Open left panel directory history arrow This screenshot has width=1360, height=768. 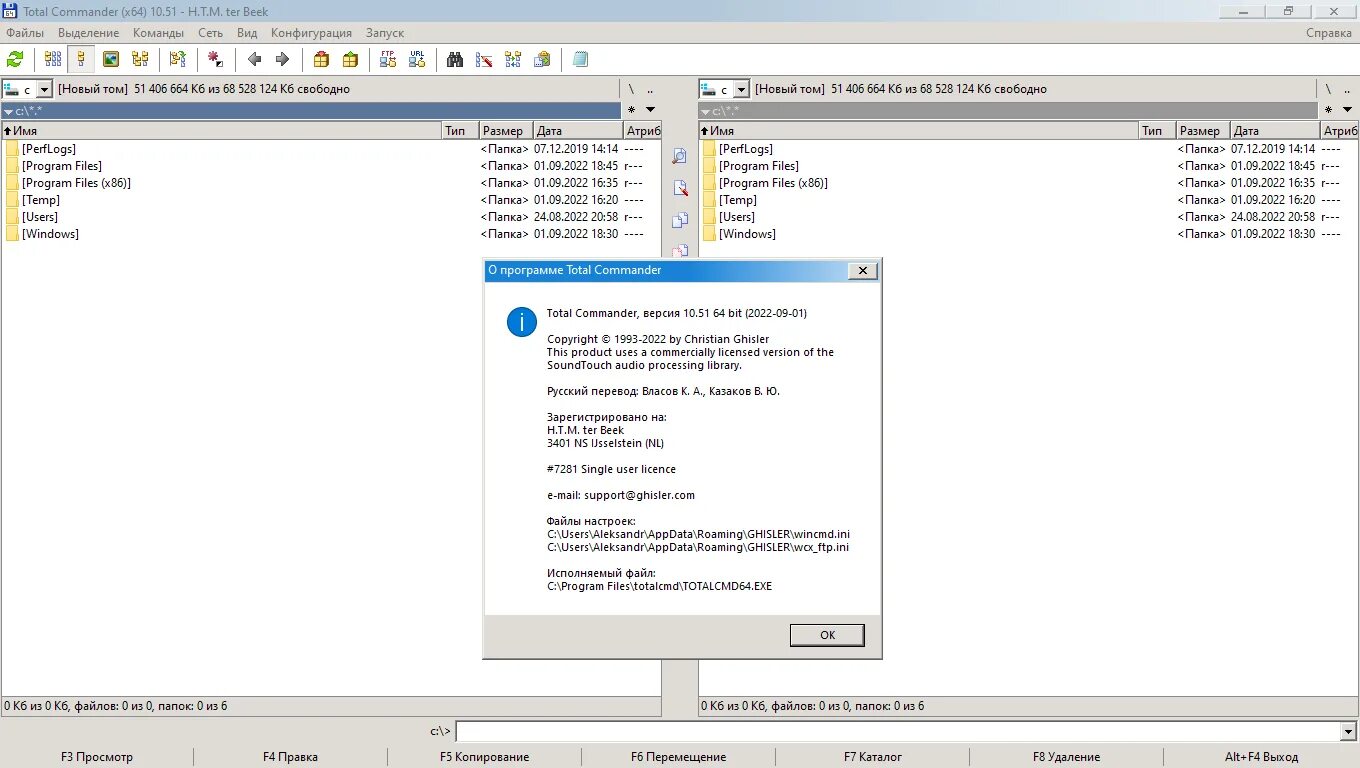[x=650, y=110]
